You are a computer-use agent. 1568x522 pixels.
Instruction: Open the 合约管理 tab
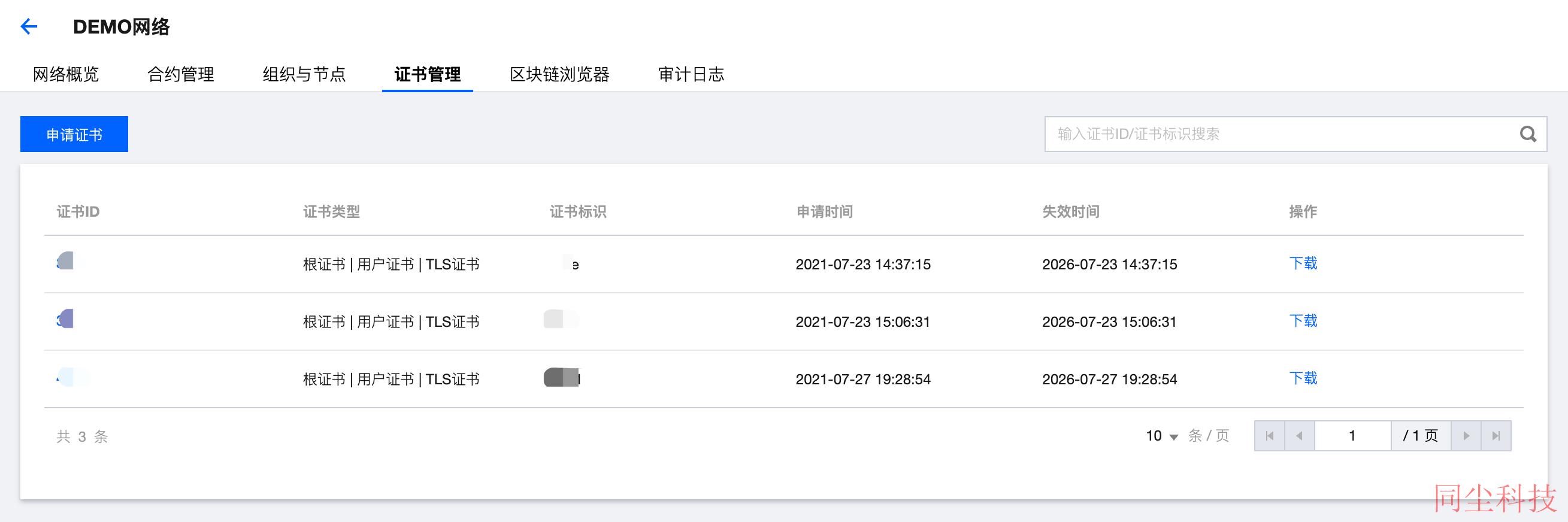(x=181, y=74)
